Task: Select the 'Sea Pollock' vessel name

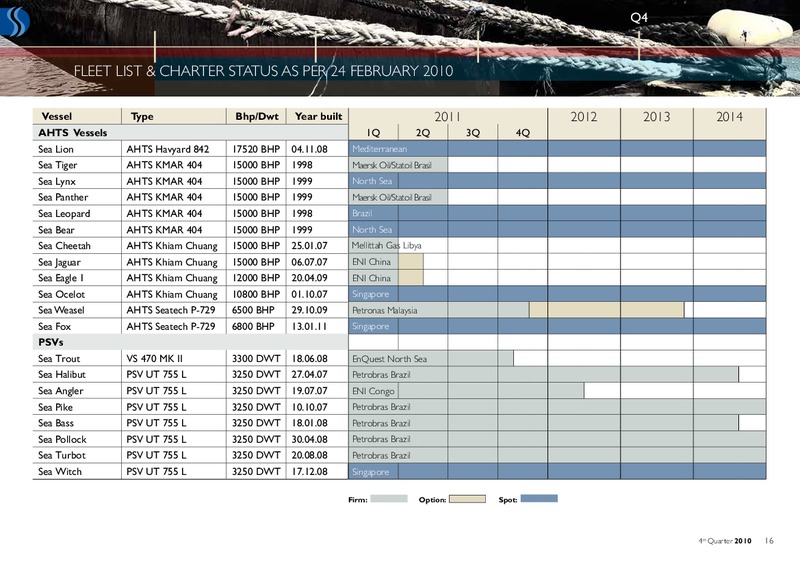Action: [x=62, y=439]
